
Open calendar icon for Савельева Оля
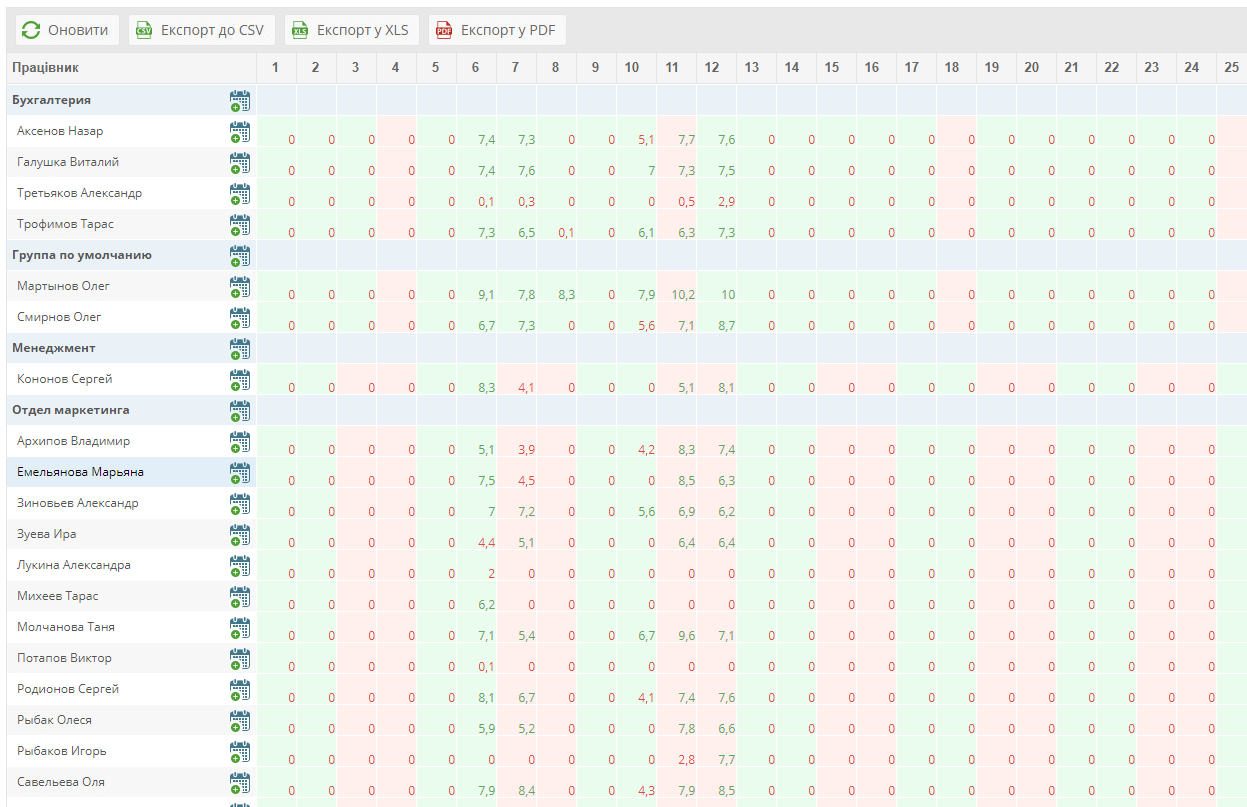[240, 783]
